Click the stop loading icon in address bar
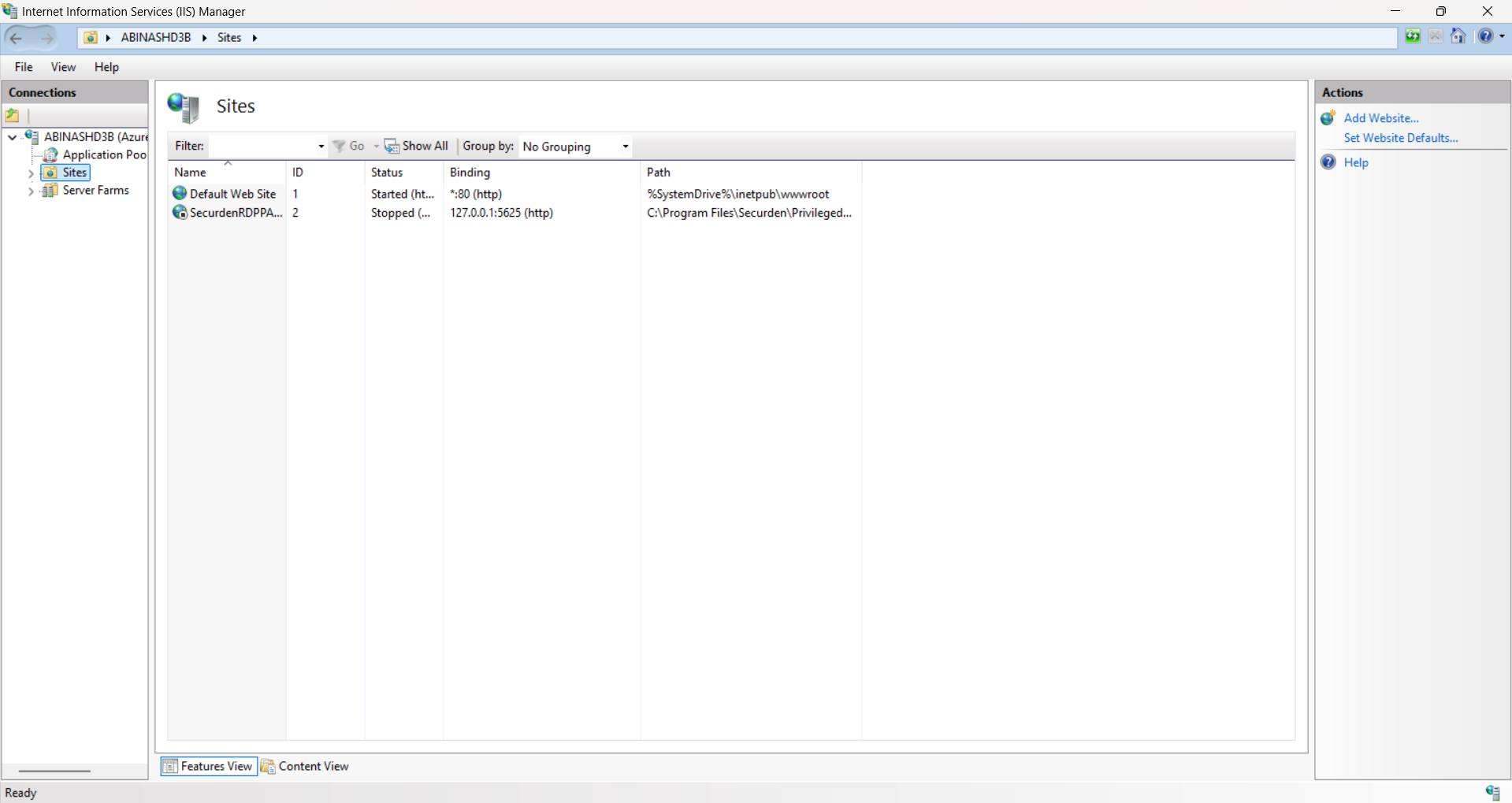The height and width of the screenshot is (803, 1512). pyautogui.click(x=1436, y=36)
